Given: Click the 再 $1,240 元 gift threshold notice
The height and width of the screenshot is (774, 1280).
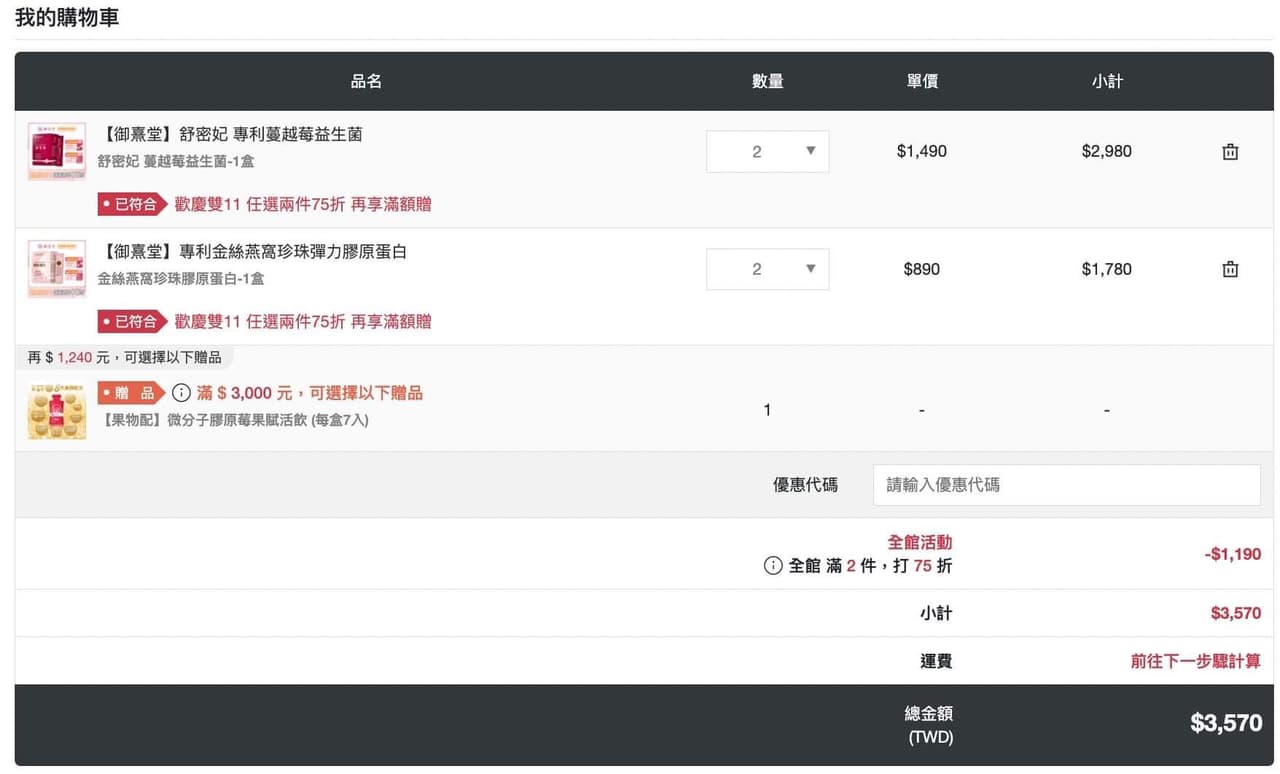Looking at the screenshot, I should pos(124,357).
